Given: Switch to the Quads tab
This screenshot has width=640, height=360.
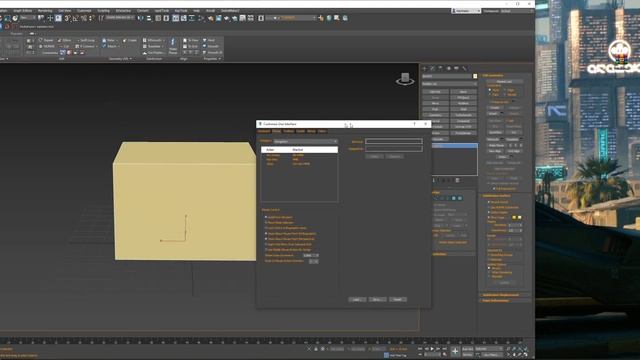Looking at the screenshot, I should (301, 131).
